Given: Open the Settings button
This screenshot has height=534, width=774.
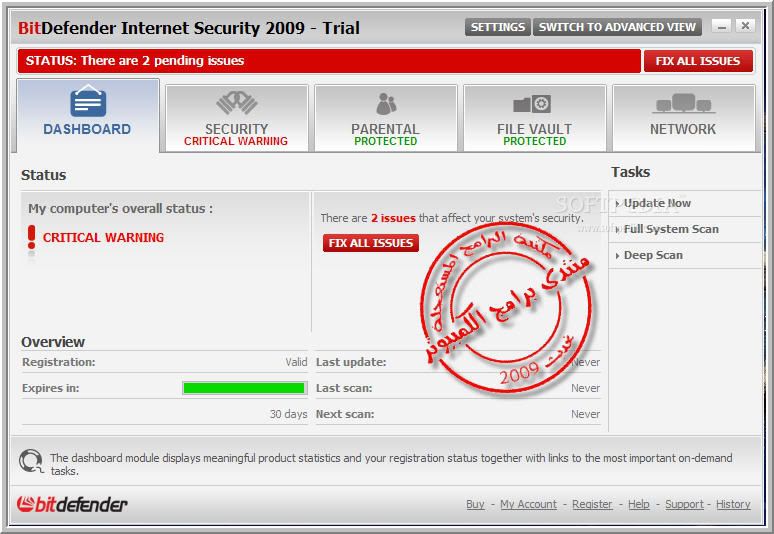Looking at the screenshot, I should (498, 27).
